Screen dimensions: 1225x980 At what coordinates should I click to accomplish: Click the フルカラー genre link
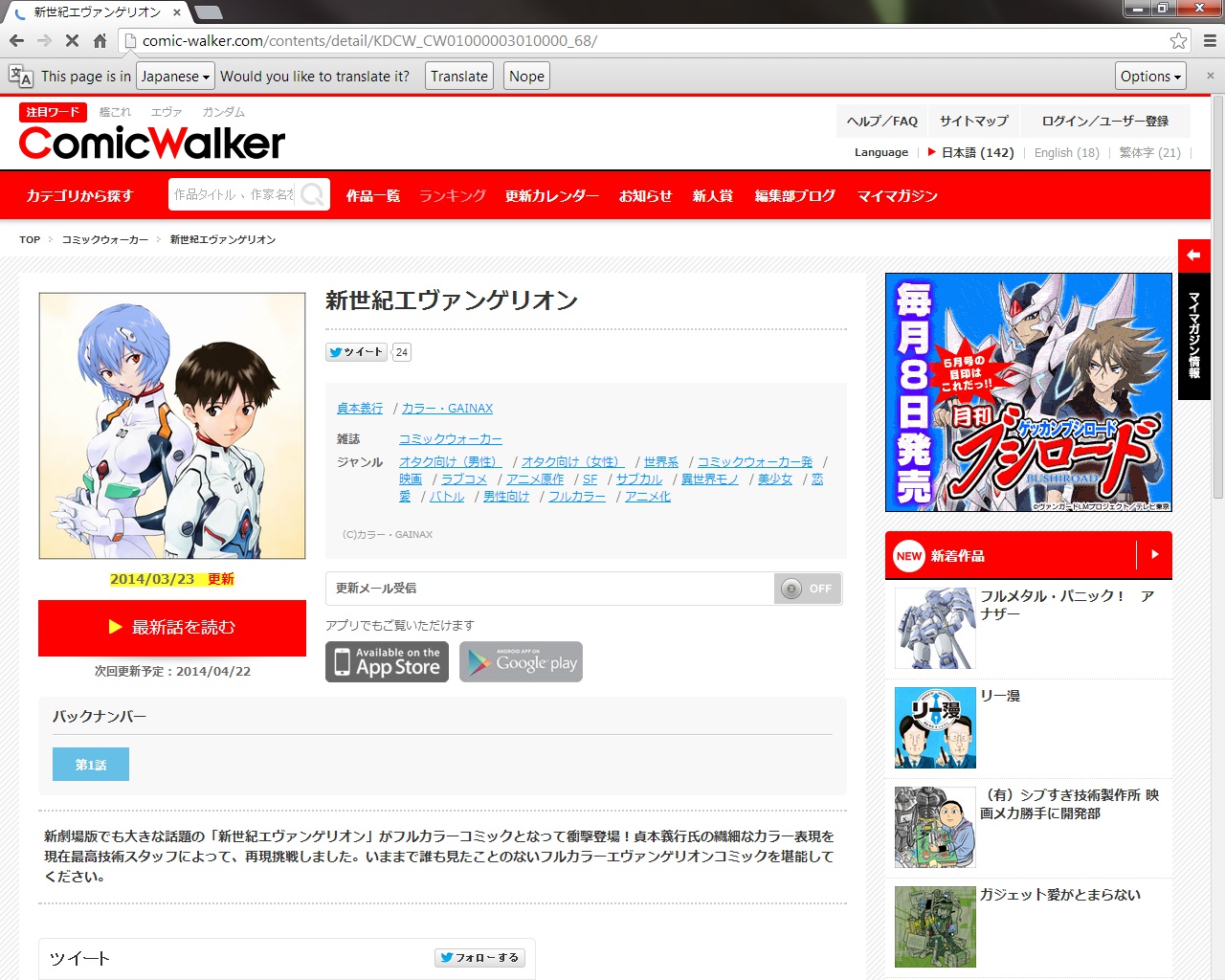point(577,497)
